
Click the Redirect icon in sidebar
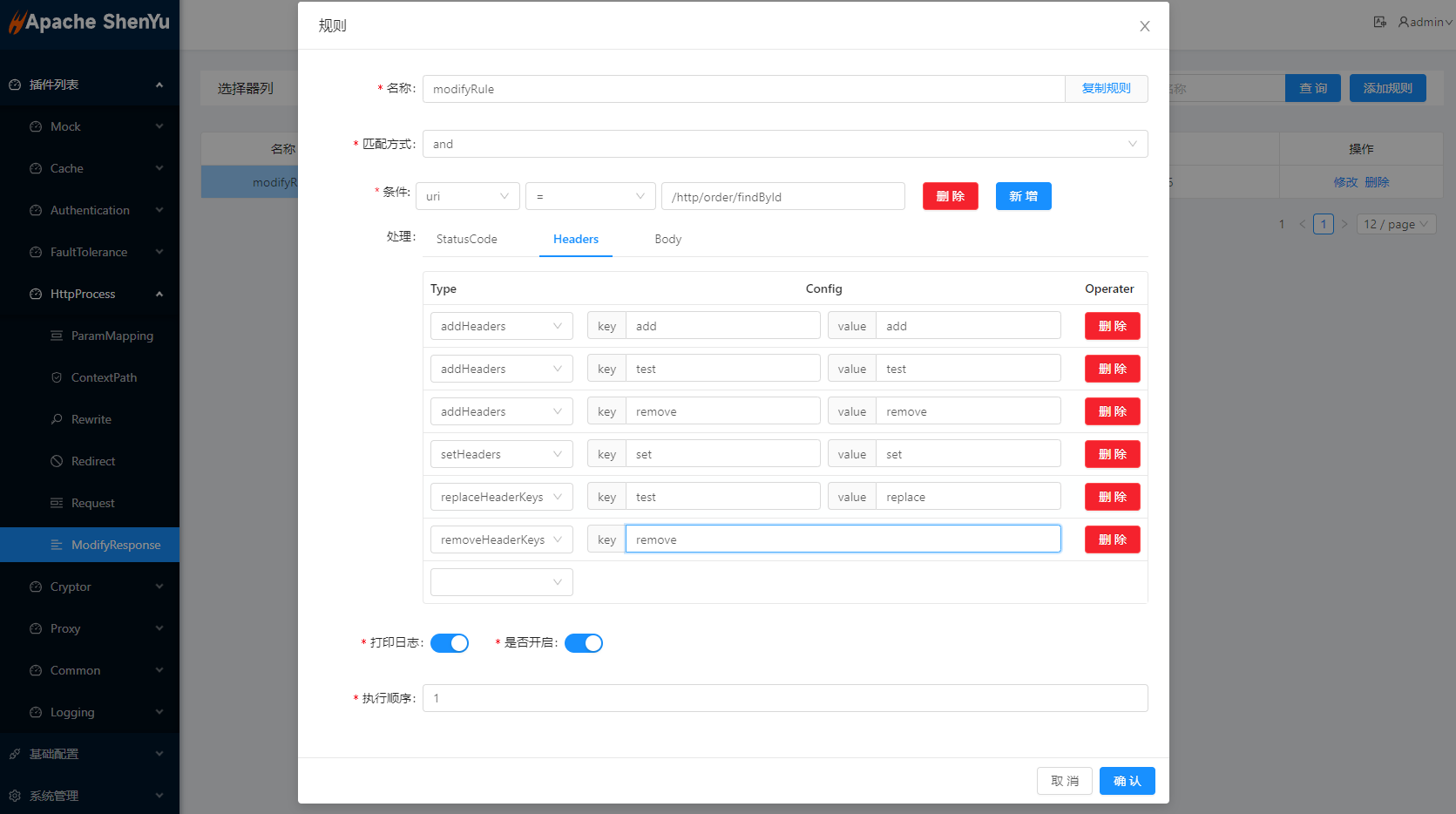(57, 461)
